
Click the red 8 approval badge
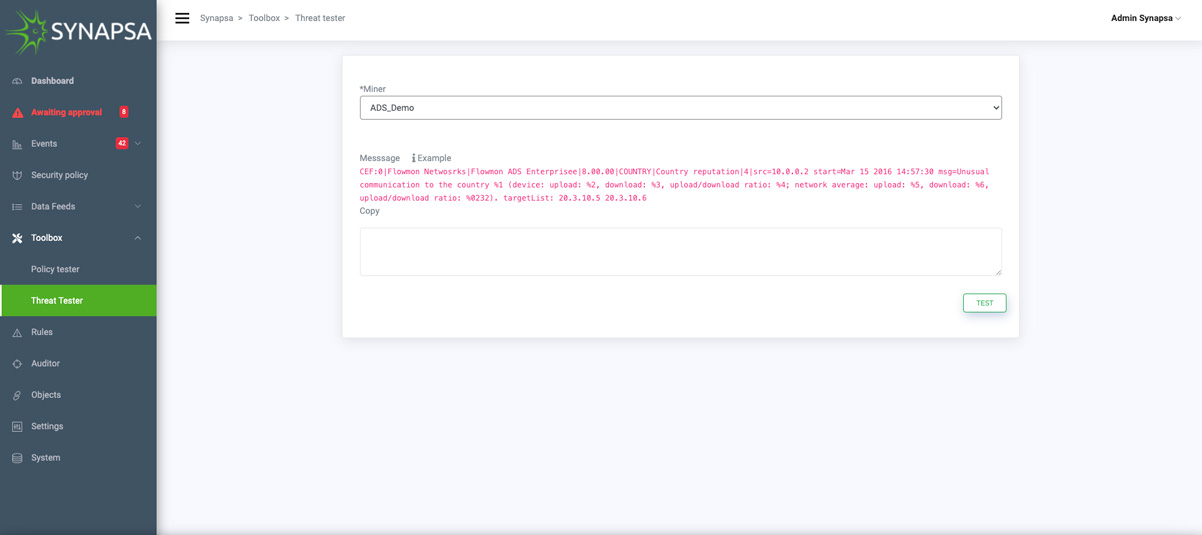pyautogui.click(x=124, y=112)
